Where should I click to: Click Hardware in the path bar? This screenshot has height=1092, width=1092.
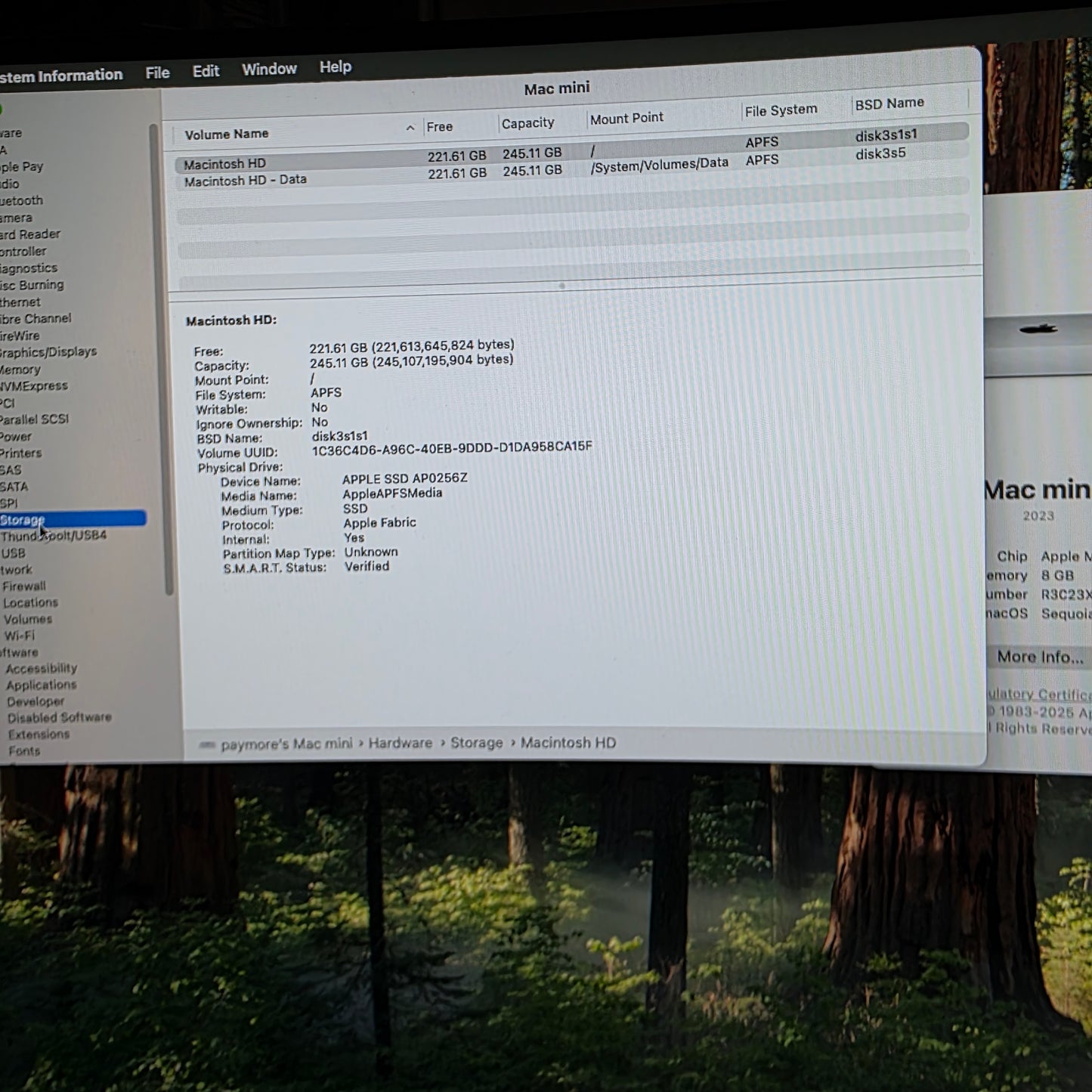[401, 743]
